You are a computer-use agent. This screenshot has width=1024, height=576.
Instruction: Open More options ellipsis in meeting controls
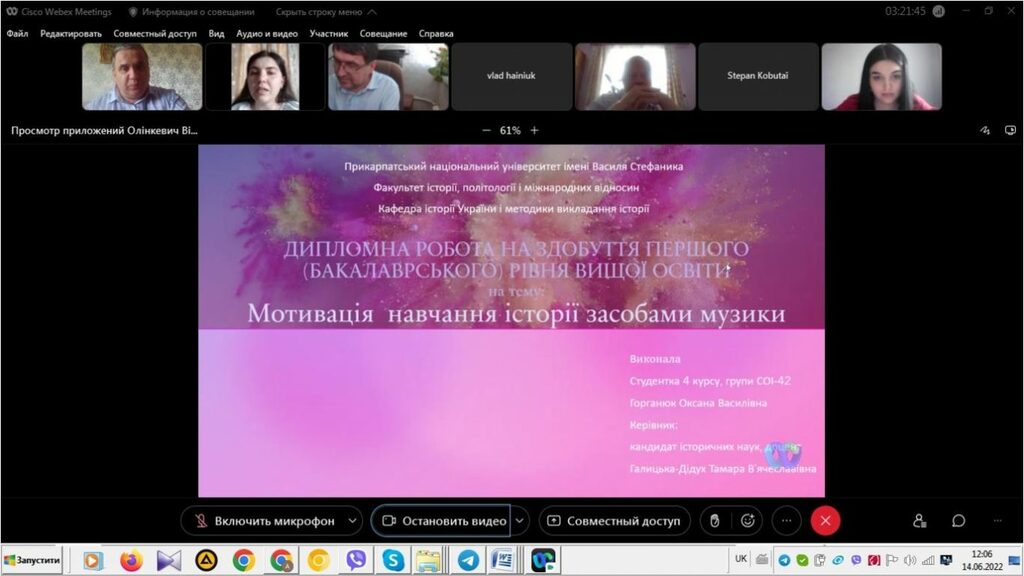click(787, 521)
